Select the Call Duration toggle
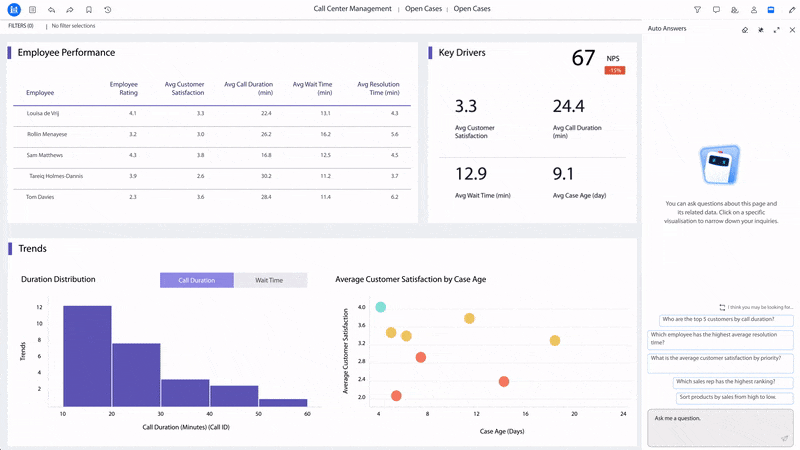This screenshot has width=800, height=450. 196,281
